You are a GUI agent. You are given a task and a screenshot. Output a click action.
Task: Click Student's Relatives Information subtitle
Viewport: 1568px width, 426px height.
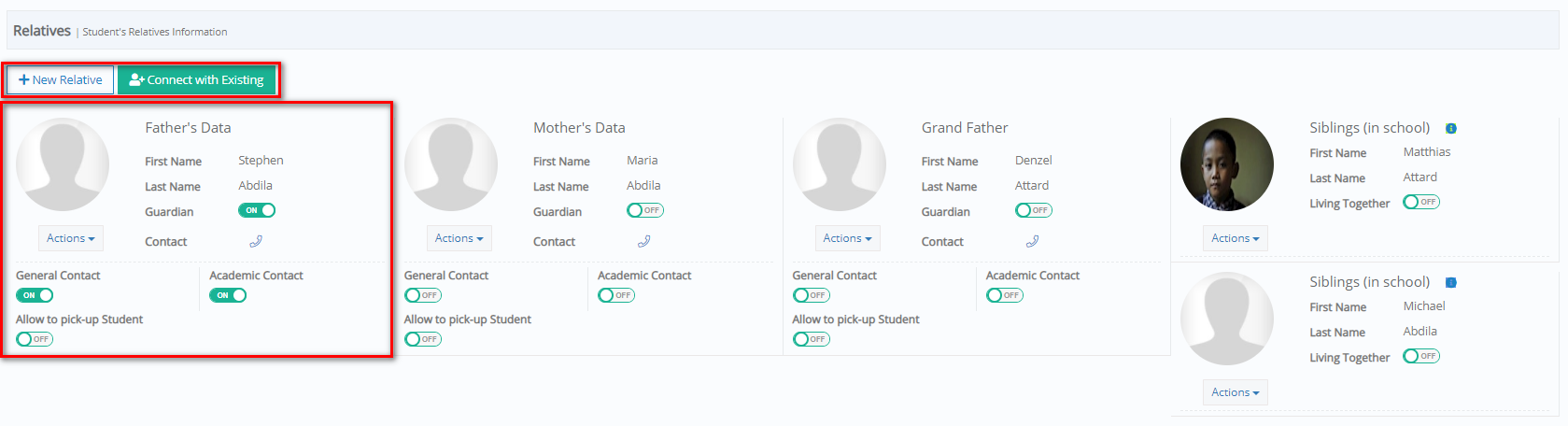[x=155, y=32]
